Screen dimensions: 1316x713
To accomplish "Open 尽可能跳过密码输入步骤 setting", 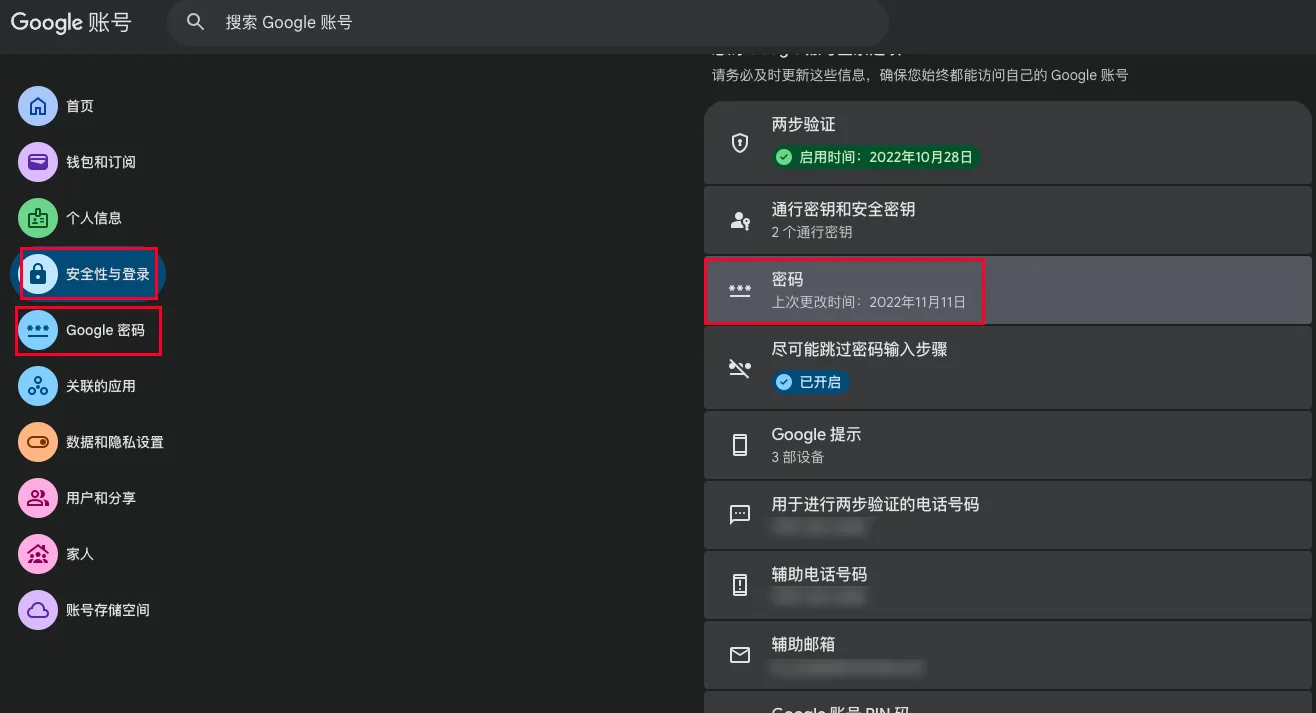I will (x=1008, y=367).
